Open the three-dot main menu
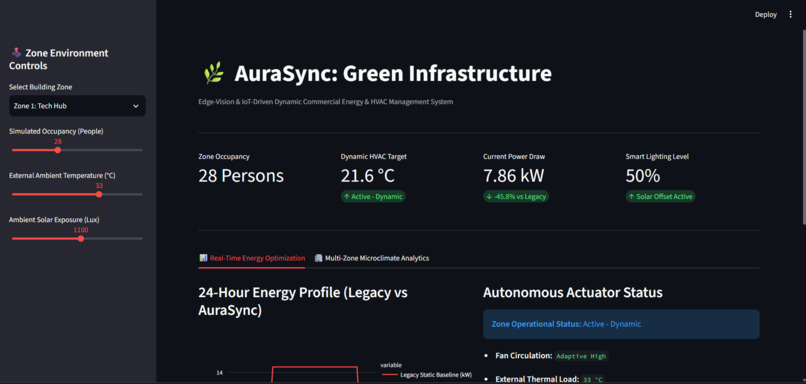This screenshot has width=806, height=384. pos(791,14)
